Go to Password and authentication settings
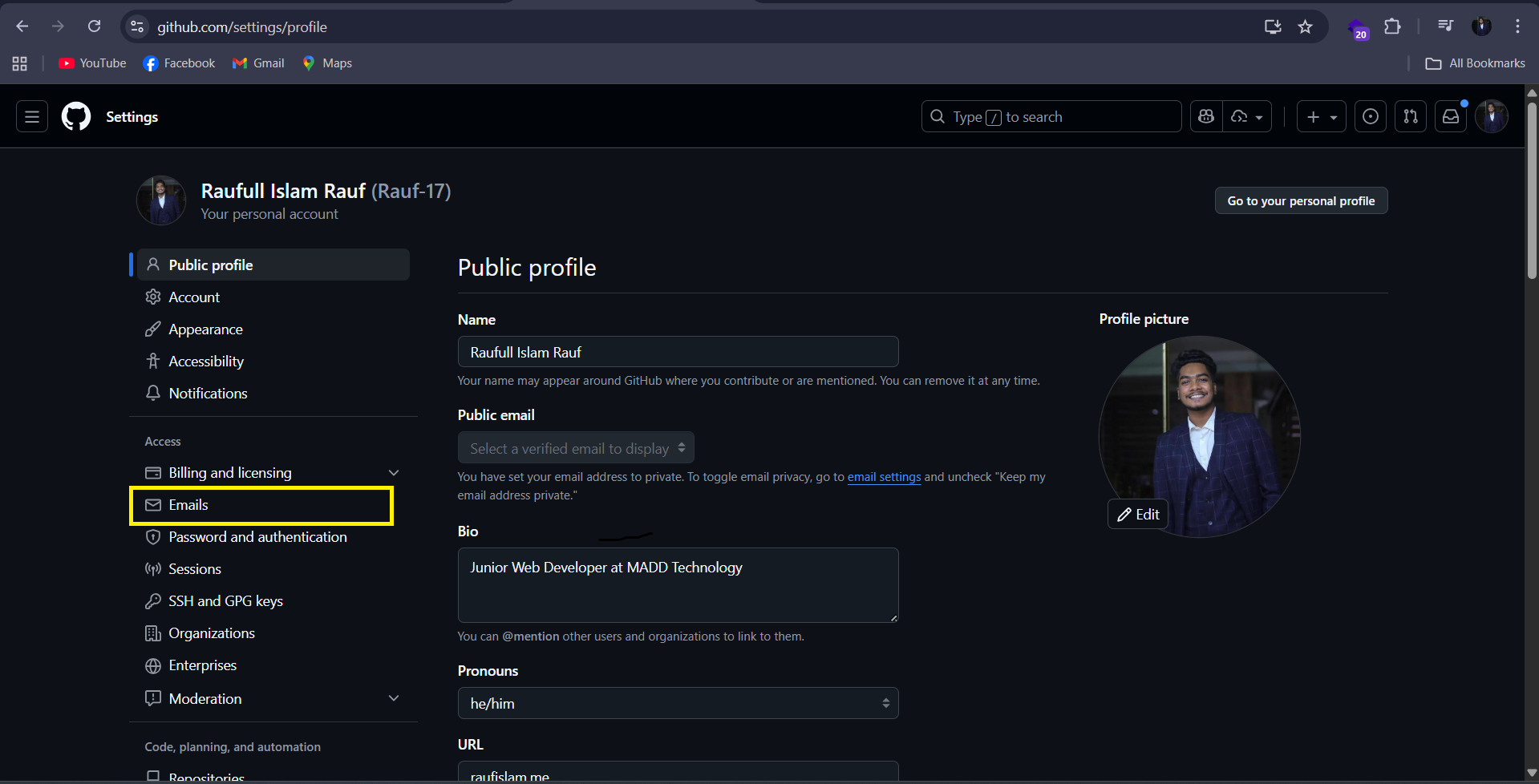This screenshot has height=784, width=1539. (x=257, y=537)
